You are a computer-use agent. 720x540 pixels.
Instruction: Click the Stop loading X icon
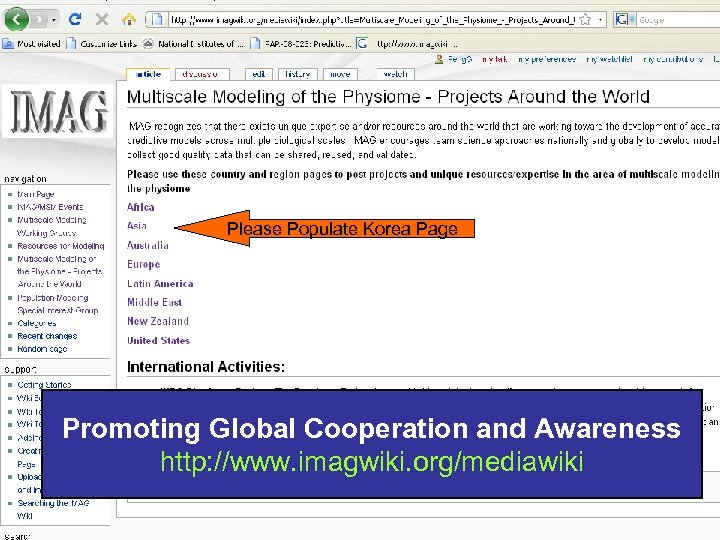[x=102, y=19]
